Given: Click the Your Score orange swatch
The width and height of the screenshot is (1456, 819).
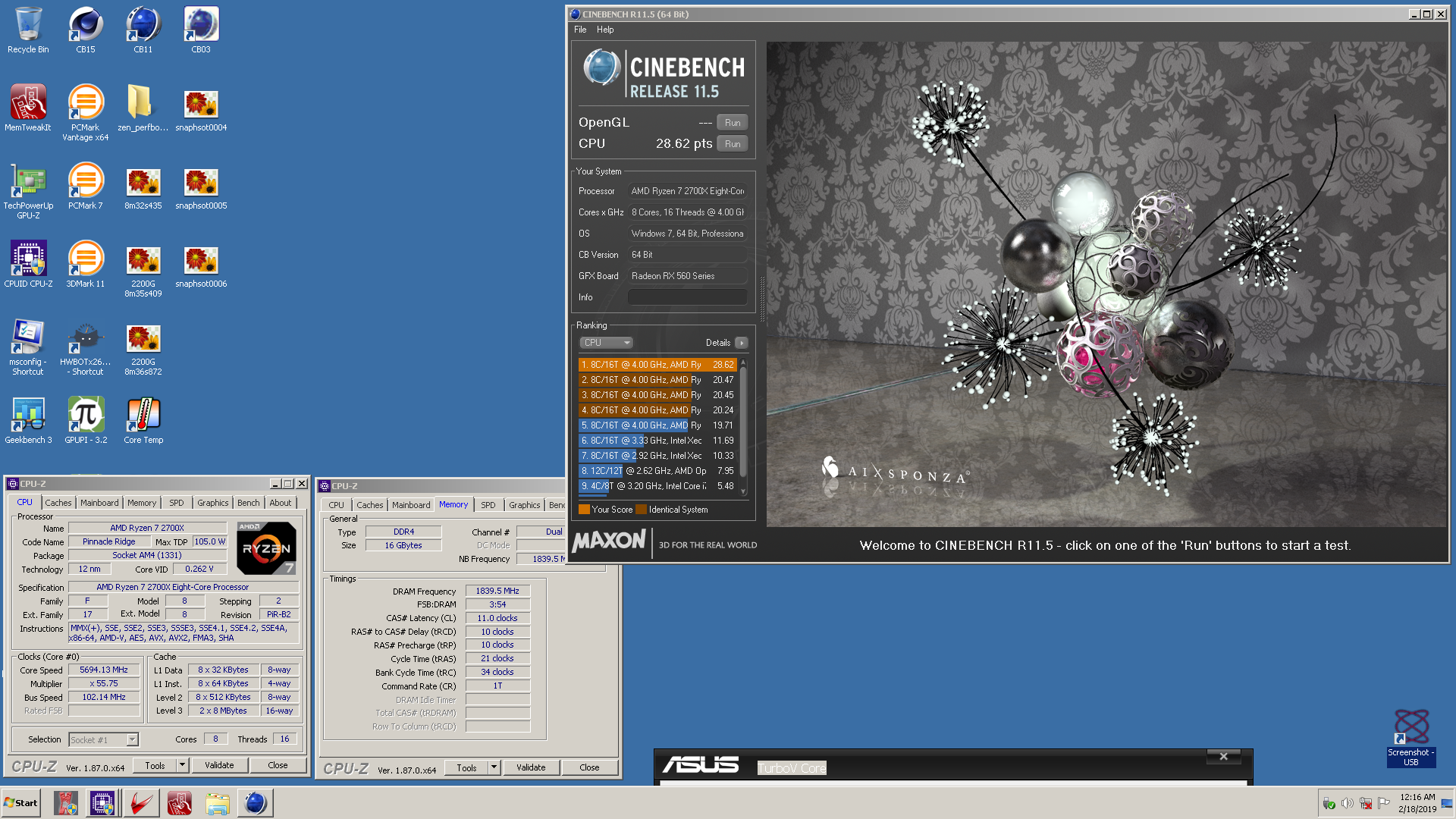Looking at the screenshot, I should pyautogui.click(x=584, y=510).
